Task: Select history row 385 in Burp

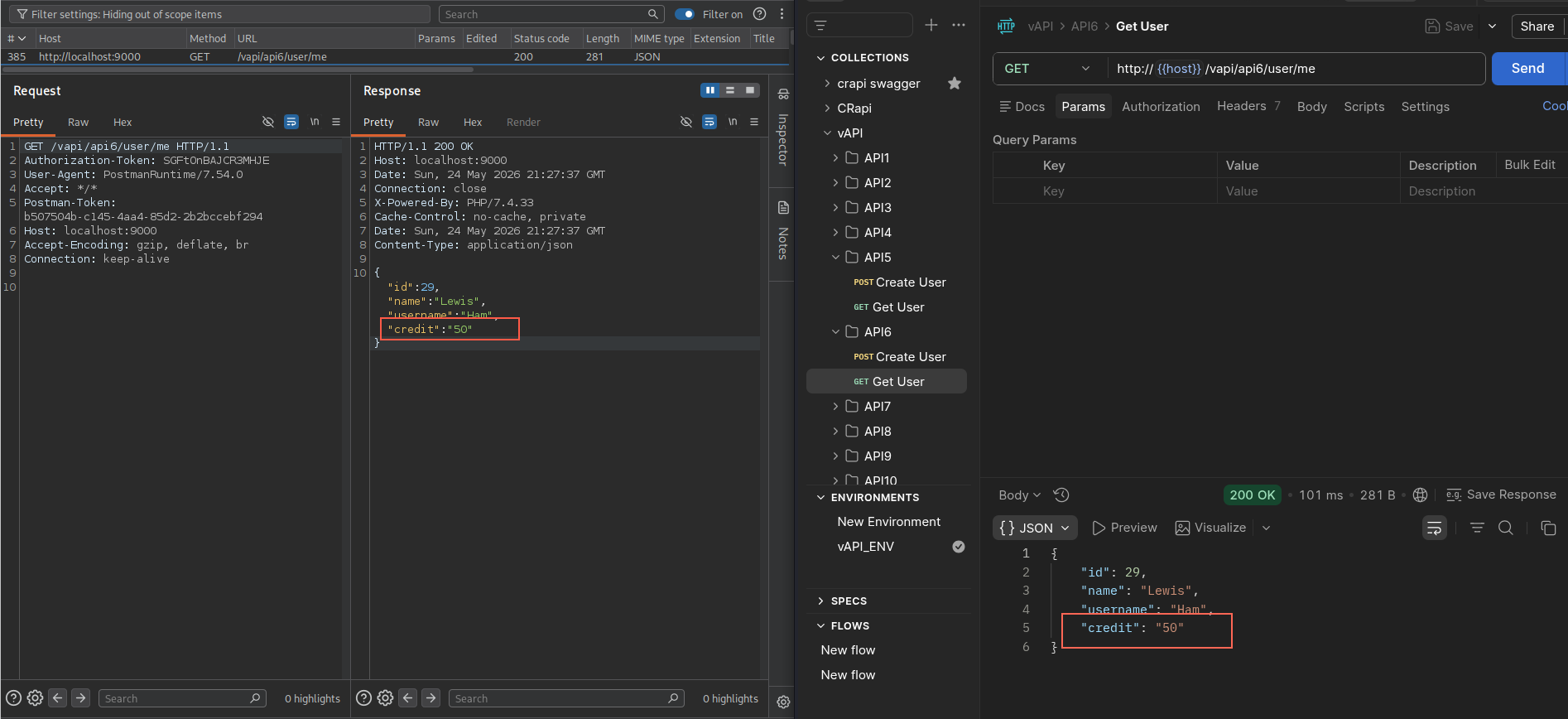Action: [x=393, y=57]
